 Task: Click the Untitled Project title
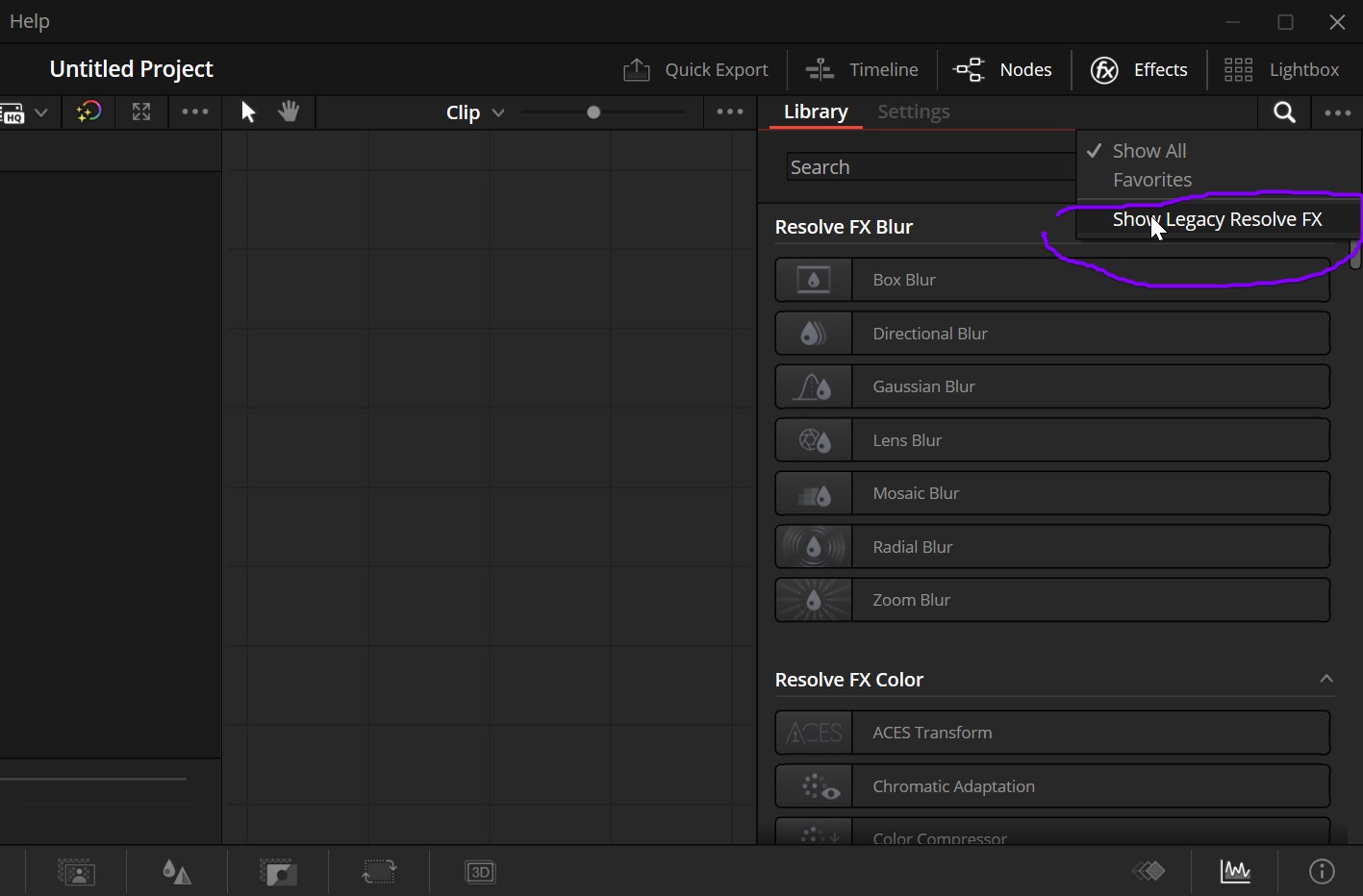point(131,69)
